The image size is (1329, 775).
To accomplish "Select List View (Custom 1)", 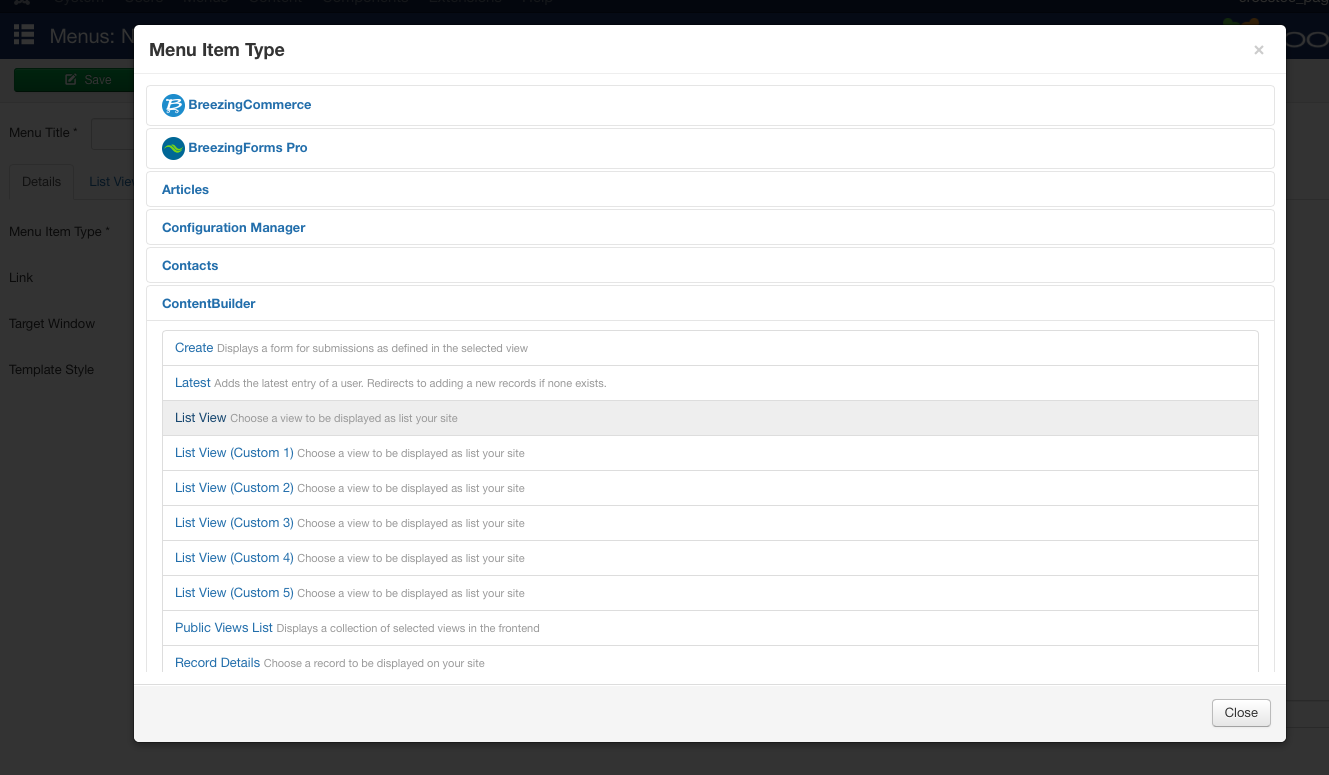I will point(710,453).
